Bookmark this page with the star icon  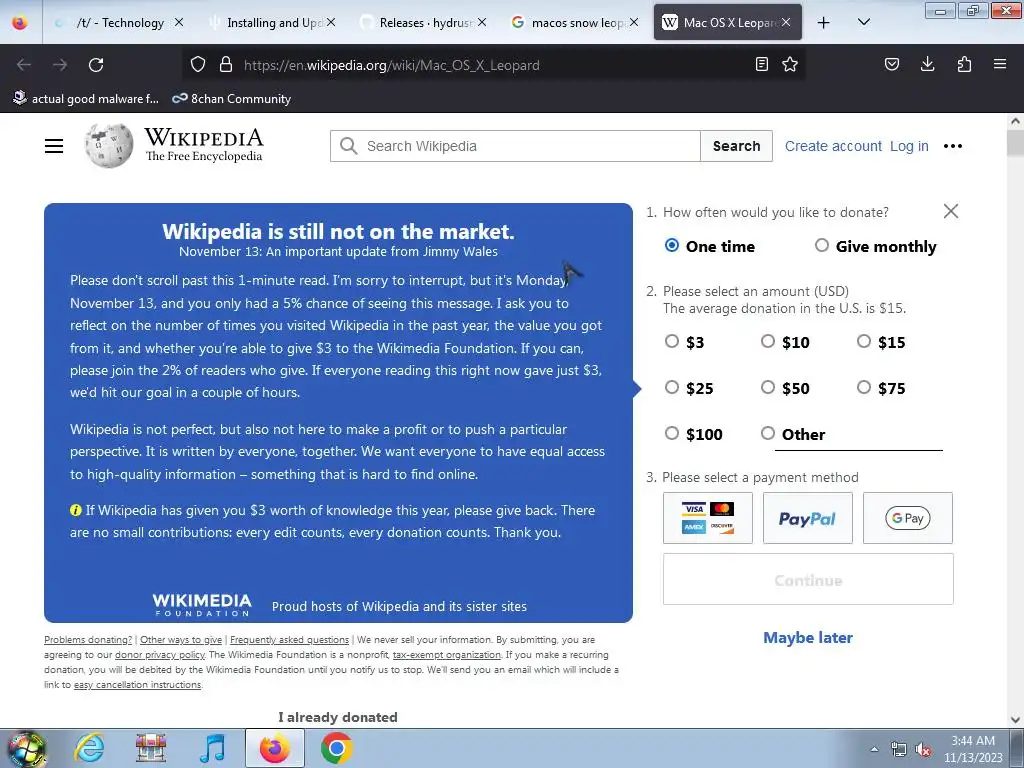click(x=790, y=64)
